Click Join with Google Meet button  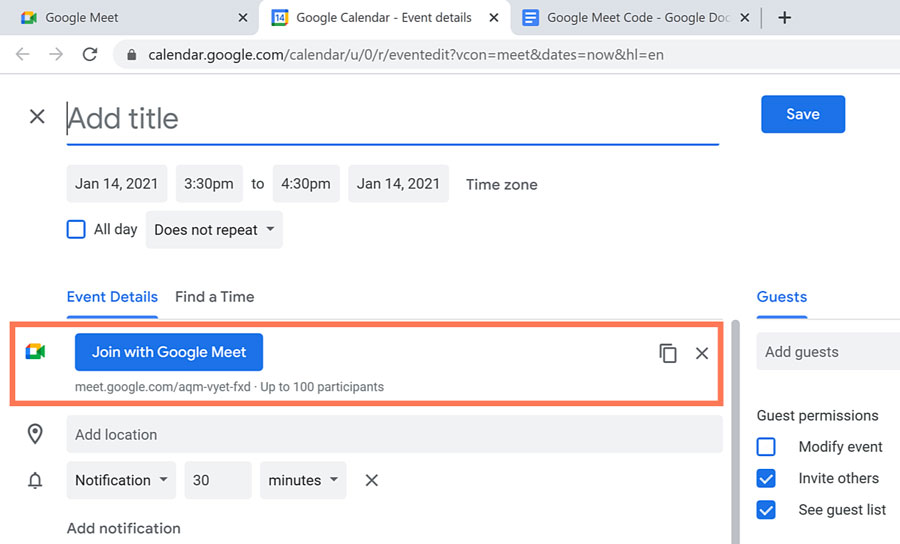point(169,352)
